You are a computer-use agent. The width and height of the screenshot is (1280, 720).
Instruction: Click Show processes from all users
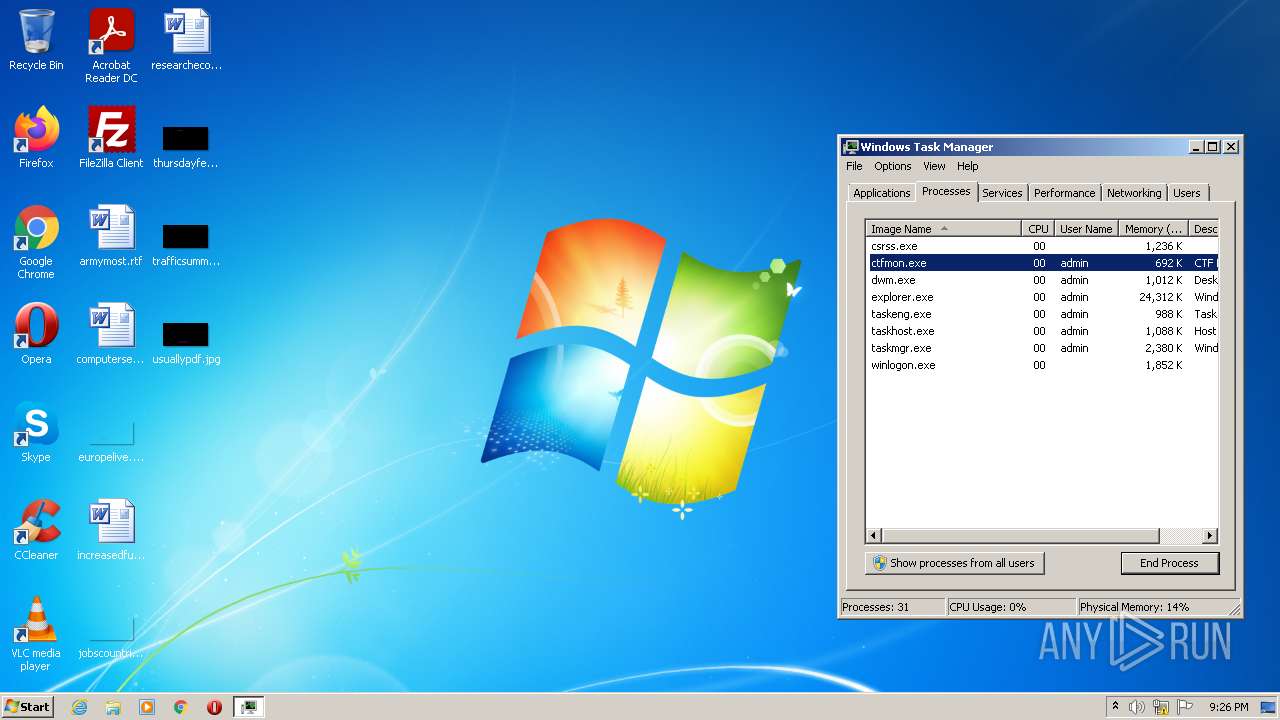pos(954,563)
